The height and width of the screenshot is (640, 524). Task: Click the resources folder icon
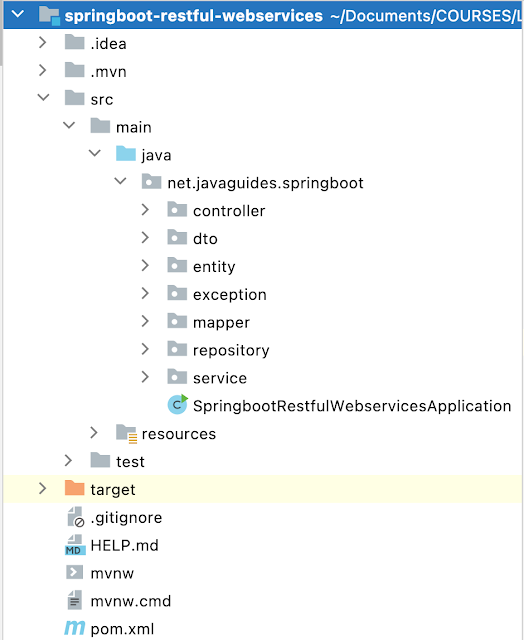point(126,433)
